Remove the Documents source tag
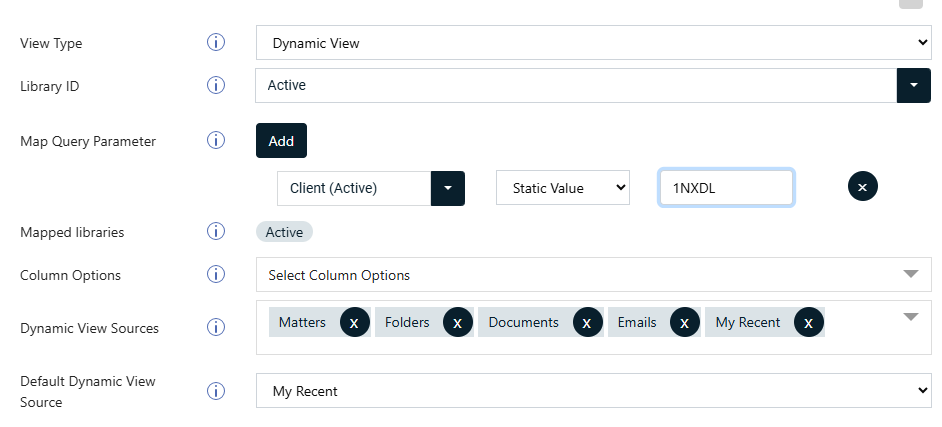The width and height of the screenshot is (942, 427). (x=587, y=322)
